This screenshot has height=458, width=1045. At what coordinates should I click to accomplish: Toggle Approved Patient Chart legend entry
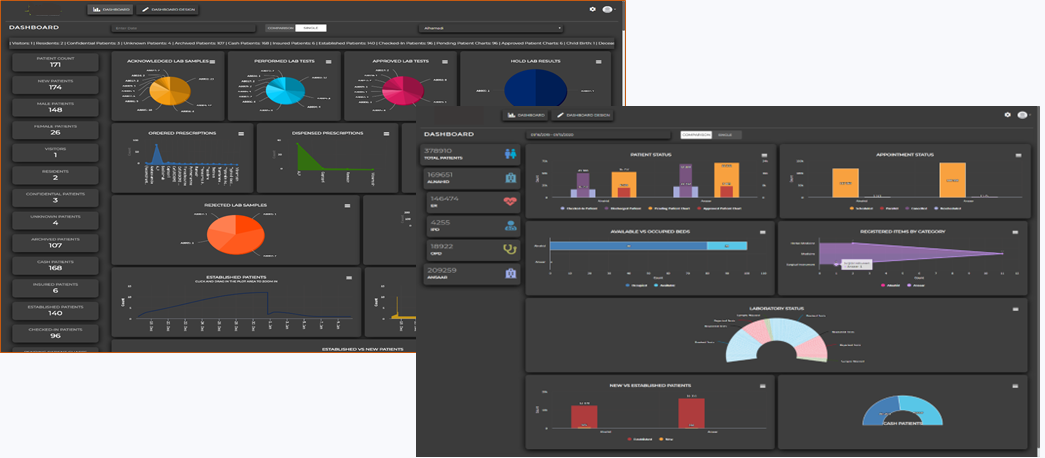[720, 209]
